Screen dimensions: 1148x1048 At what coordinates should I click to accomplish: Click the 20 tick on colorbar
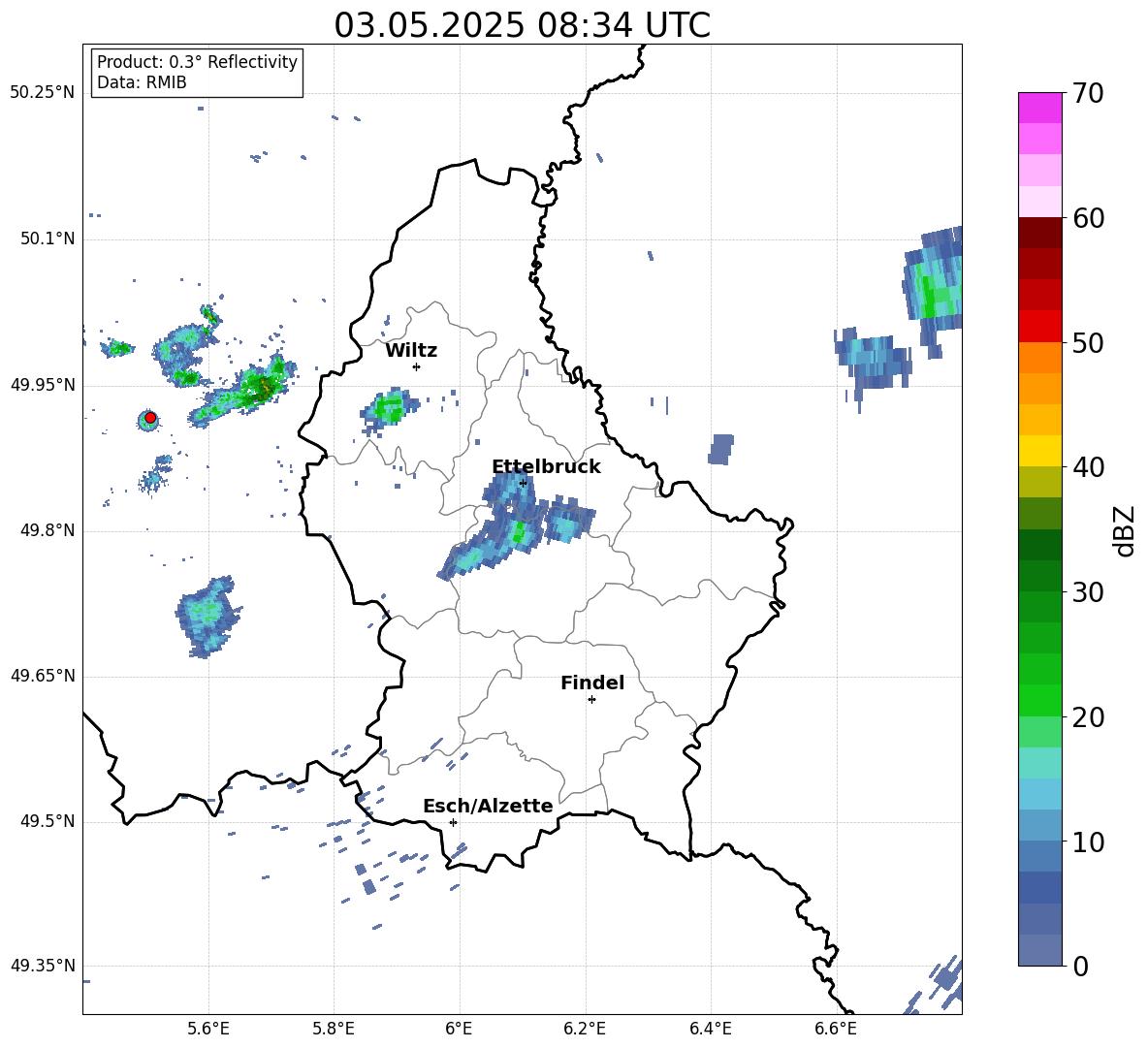(1088, 716)
